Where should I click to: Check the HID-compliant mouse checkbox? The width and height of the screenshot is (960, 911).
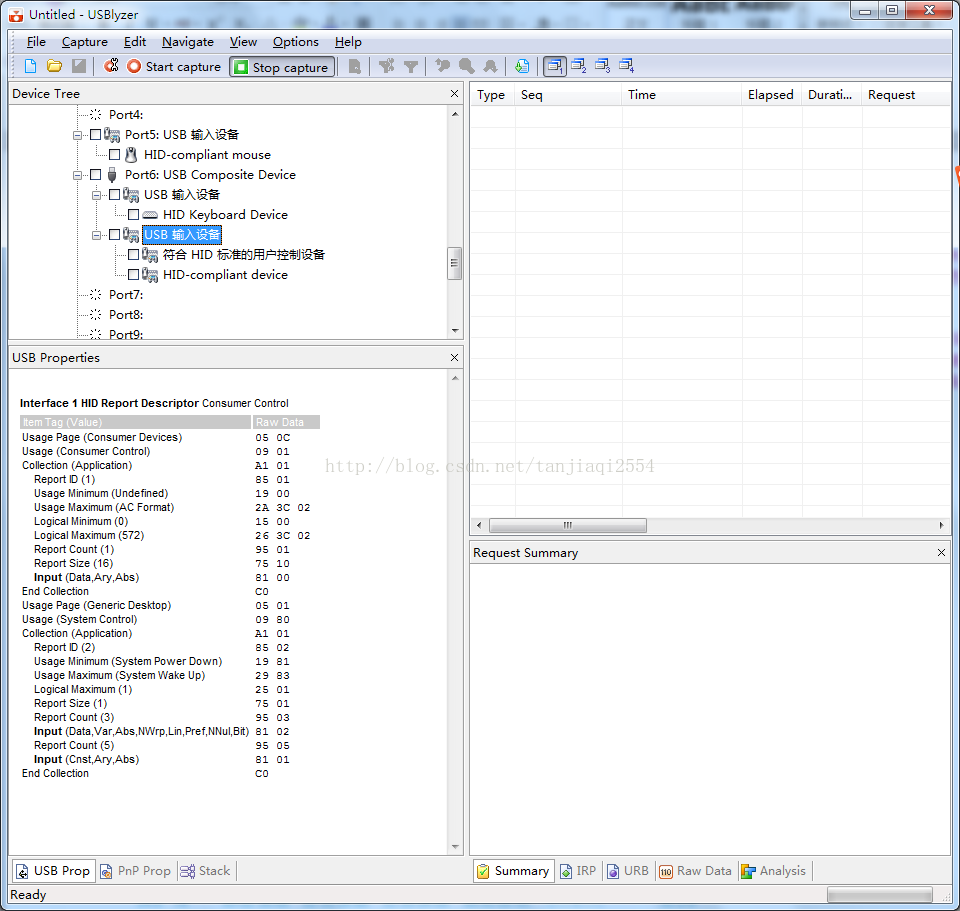coord(114,155)
